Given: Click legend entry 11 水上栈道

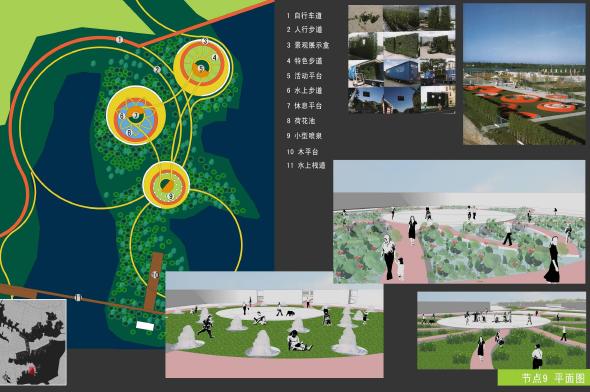Looking at the screenshot, I should click(x=306, y=165).
